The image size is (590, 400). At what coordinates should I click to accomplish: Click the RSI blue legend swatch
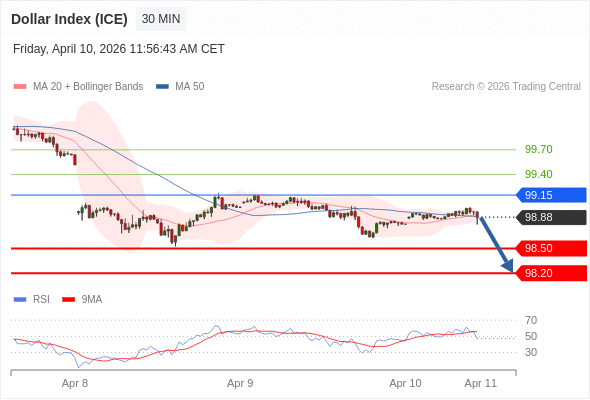pos(20,300)
